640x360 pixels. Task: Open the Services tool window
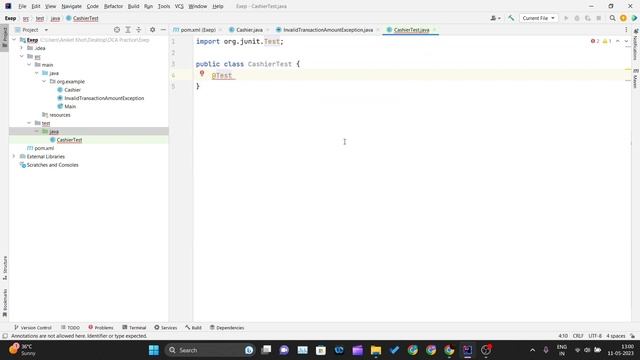(166, 328)
